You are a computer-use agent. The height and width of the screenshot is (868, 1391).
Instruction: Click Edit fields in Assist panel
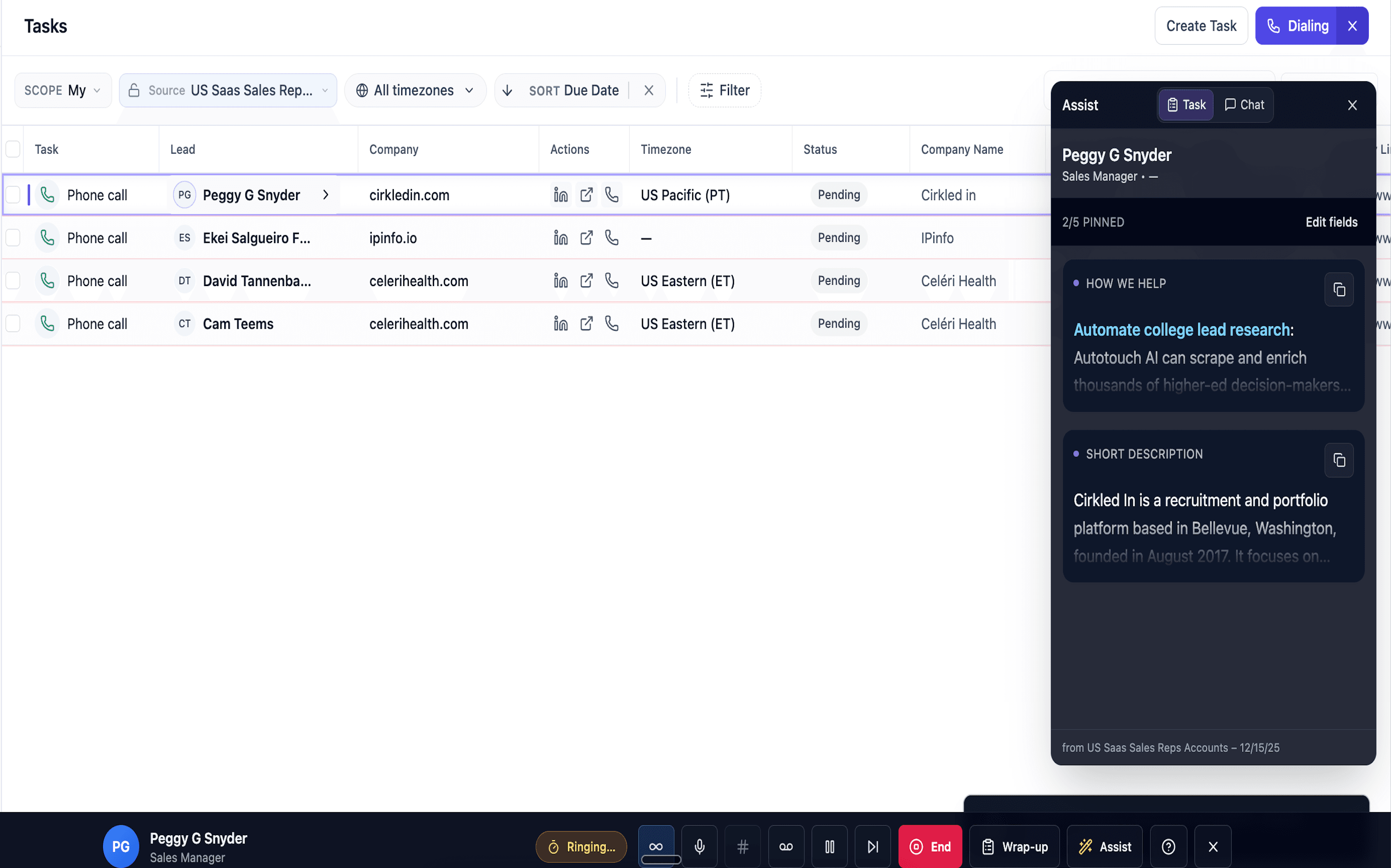pos(1331,222)
